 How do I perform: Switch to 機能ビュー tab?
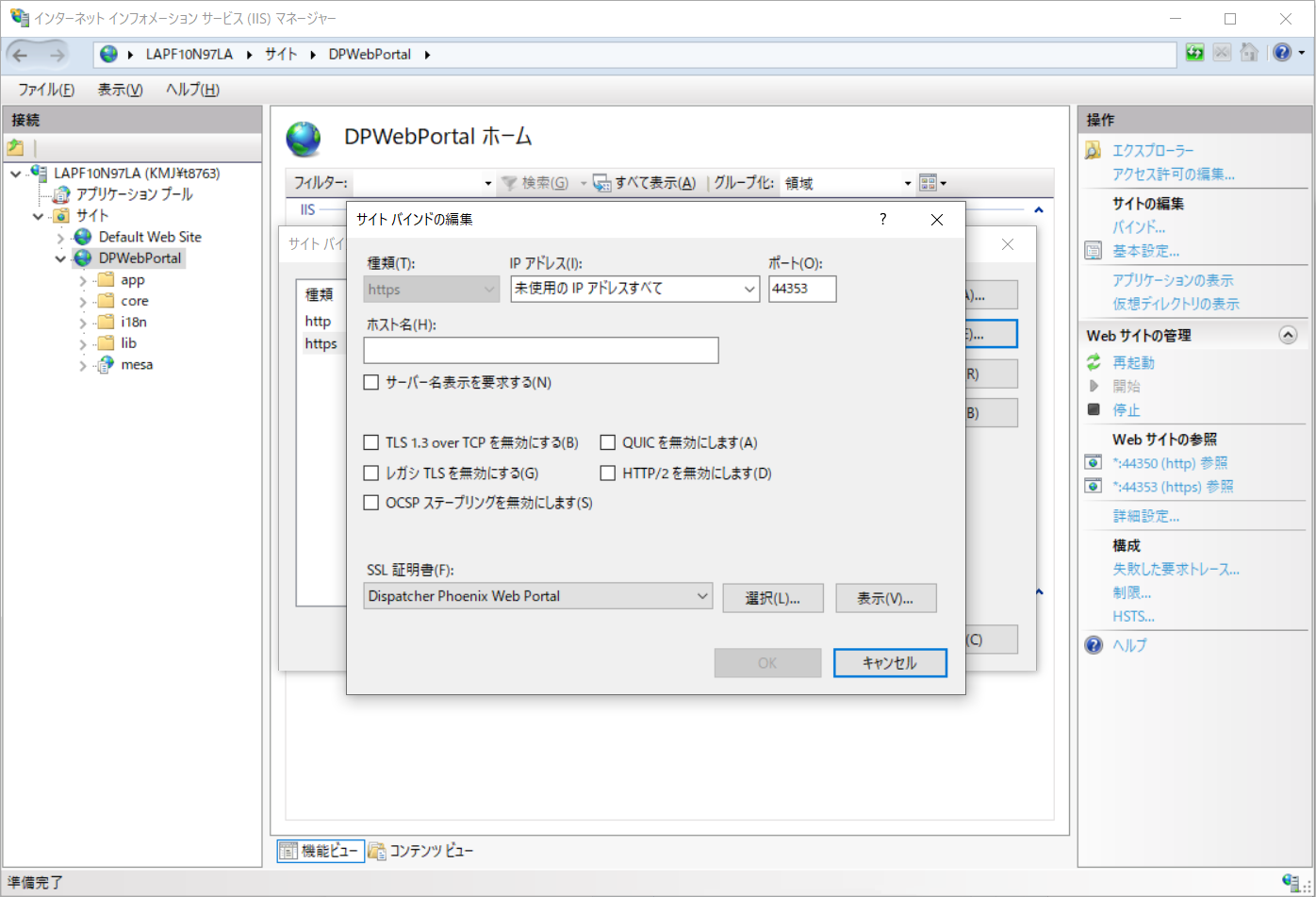(321, 851)
